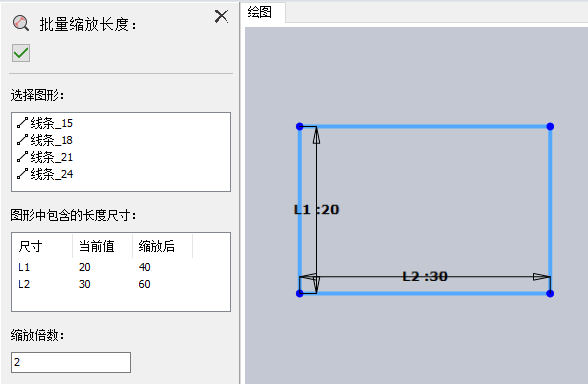
Task: Close the batch scale length panel
Action: point(221,16)
